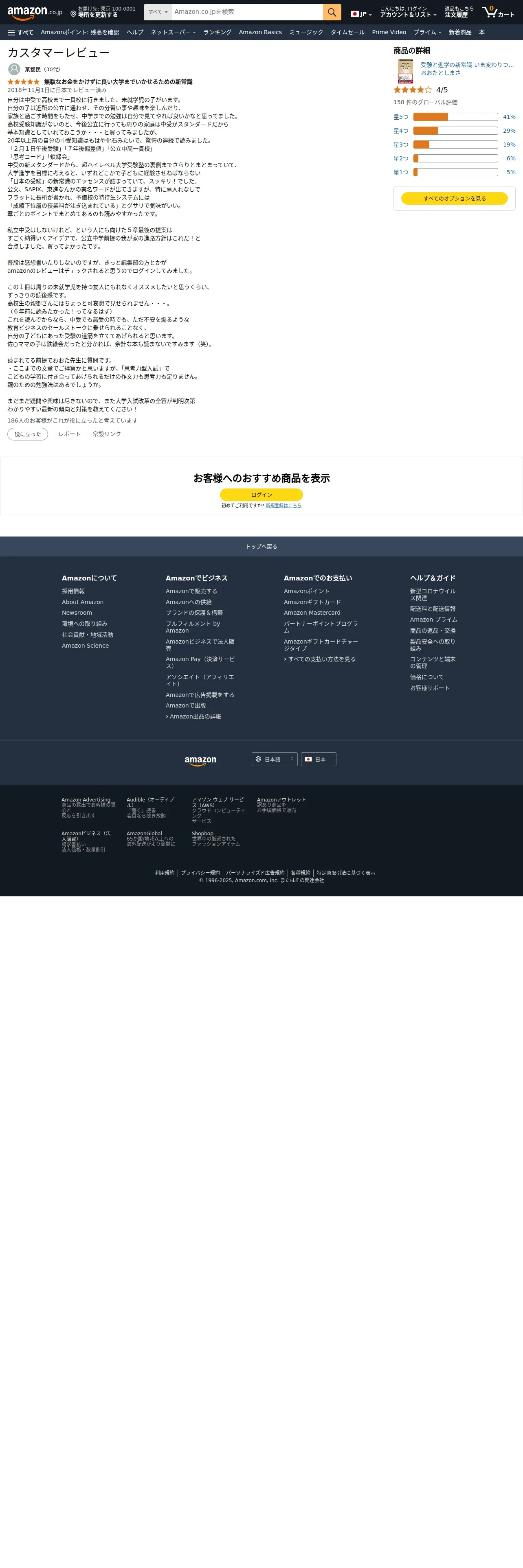This screenshot has width=523, height=1568.
Task: Click the footer Amazon logo
Action: point(200,760)
